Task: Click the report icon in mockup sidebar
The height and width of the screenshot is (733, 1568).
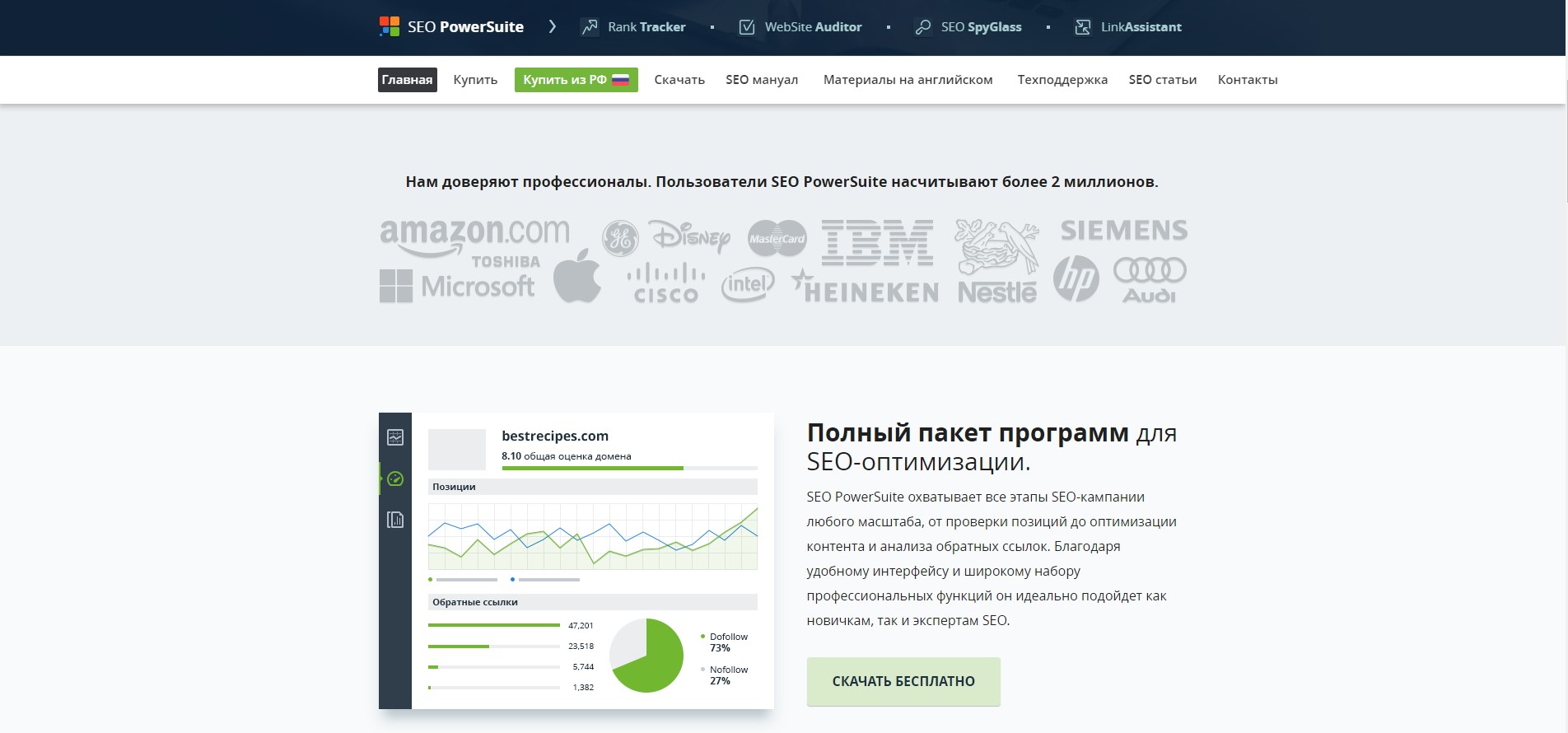Action: coord(395,520)
